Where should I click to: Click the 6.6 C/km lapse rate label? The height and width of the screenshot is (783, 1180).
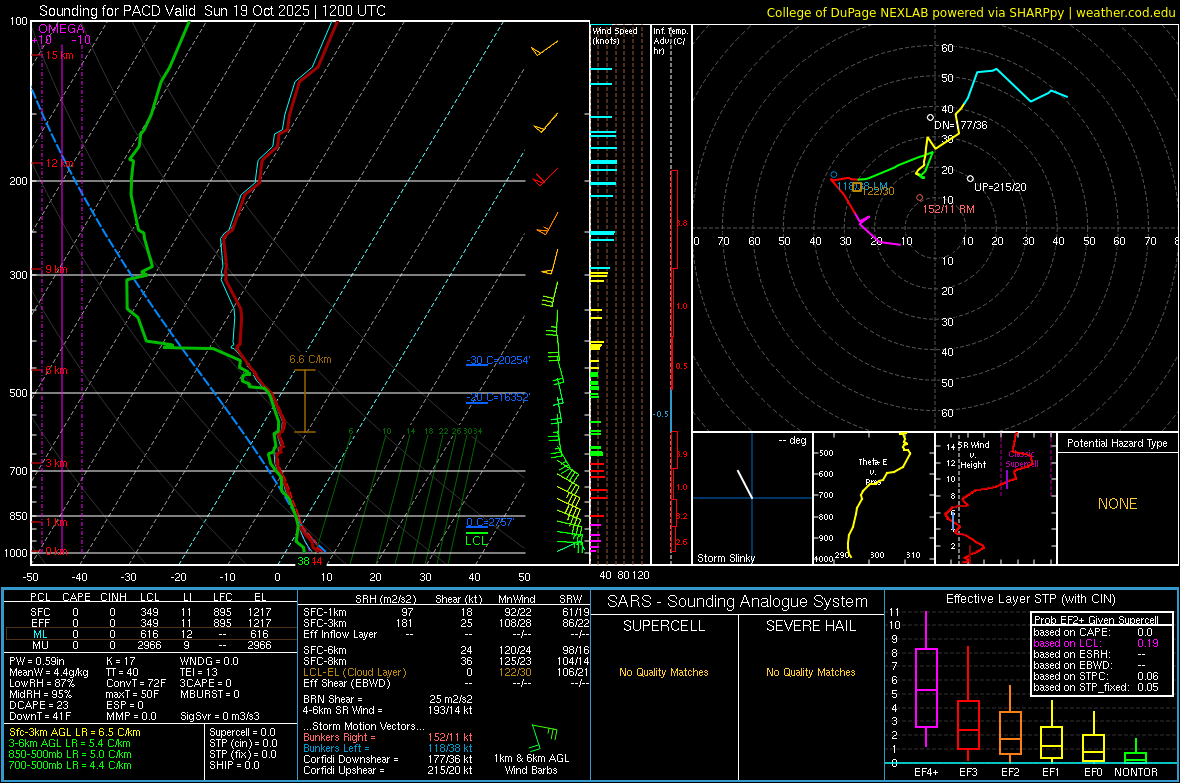pos(310,359)
